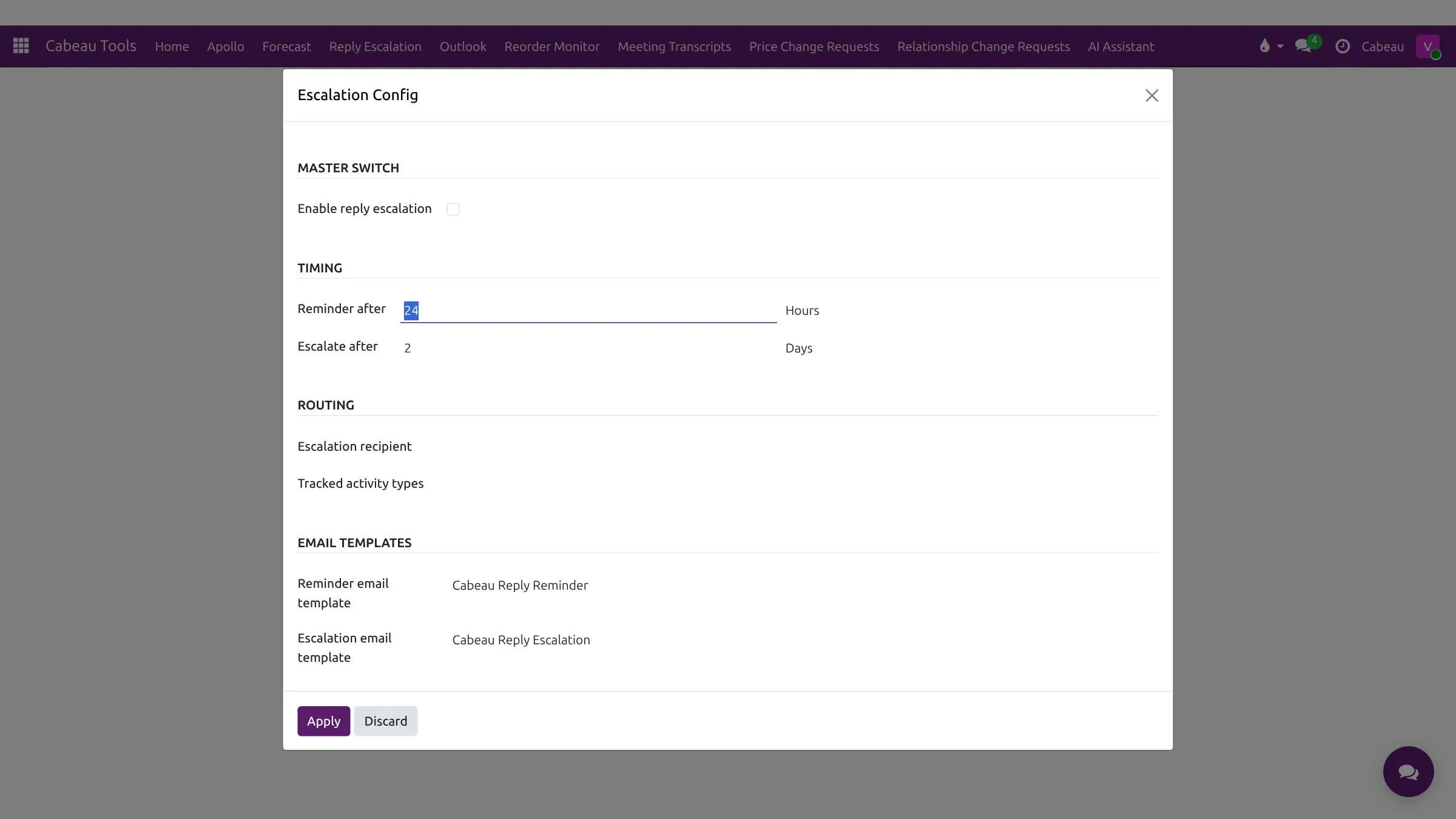Open the Outlook menu
This screenshot has height=819, width=1456.
[x=463, y=46]
